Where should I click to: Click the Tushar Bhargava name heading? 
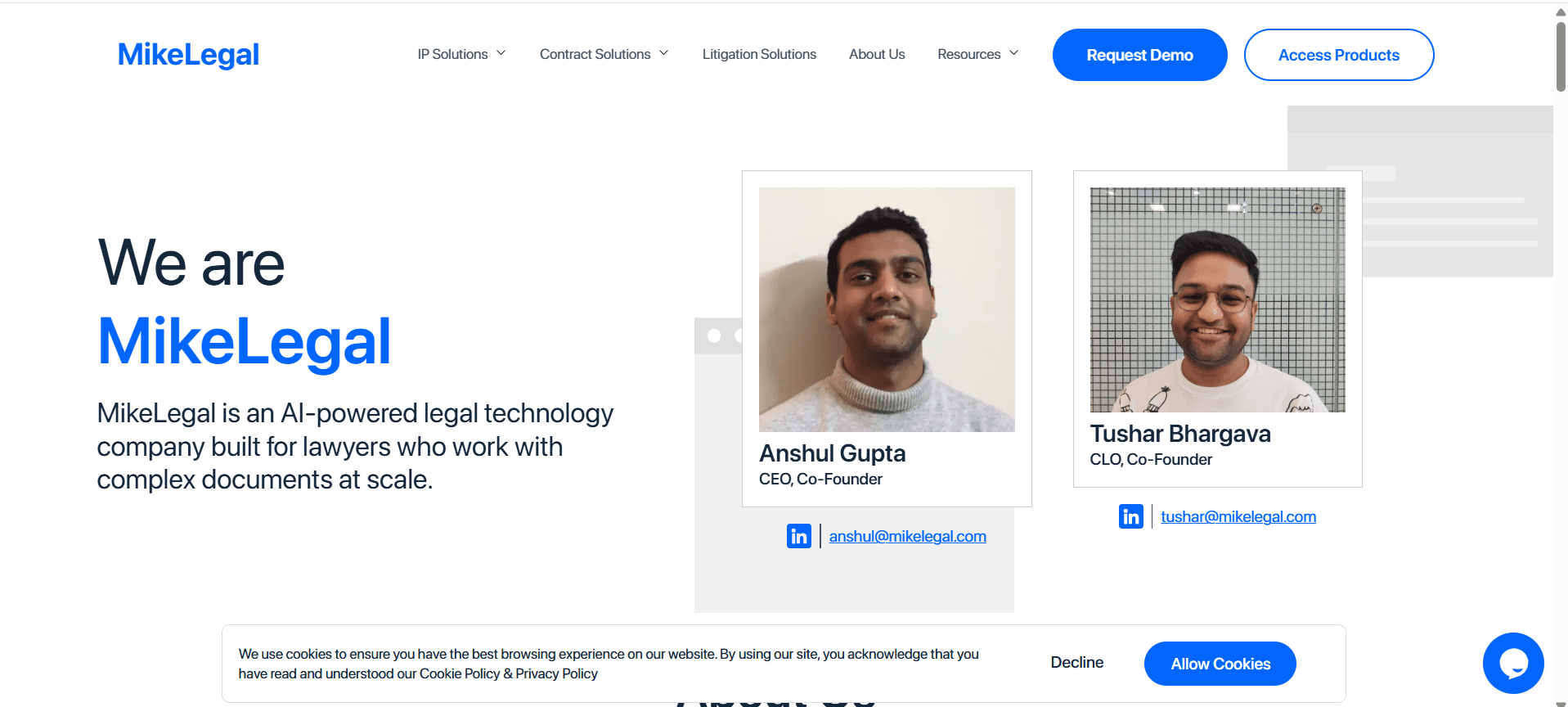pos(1179,434)
